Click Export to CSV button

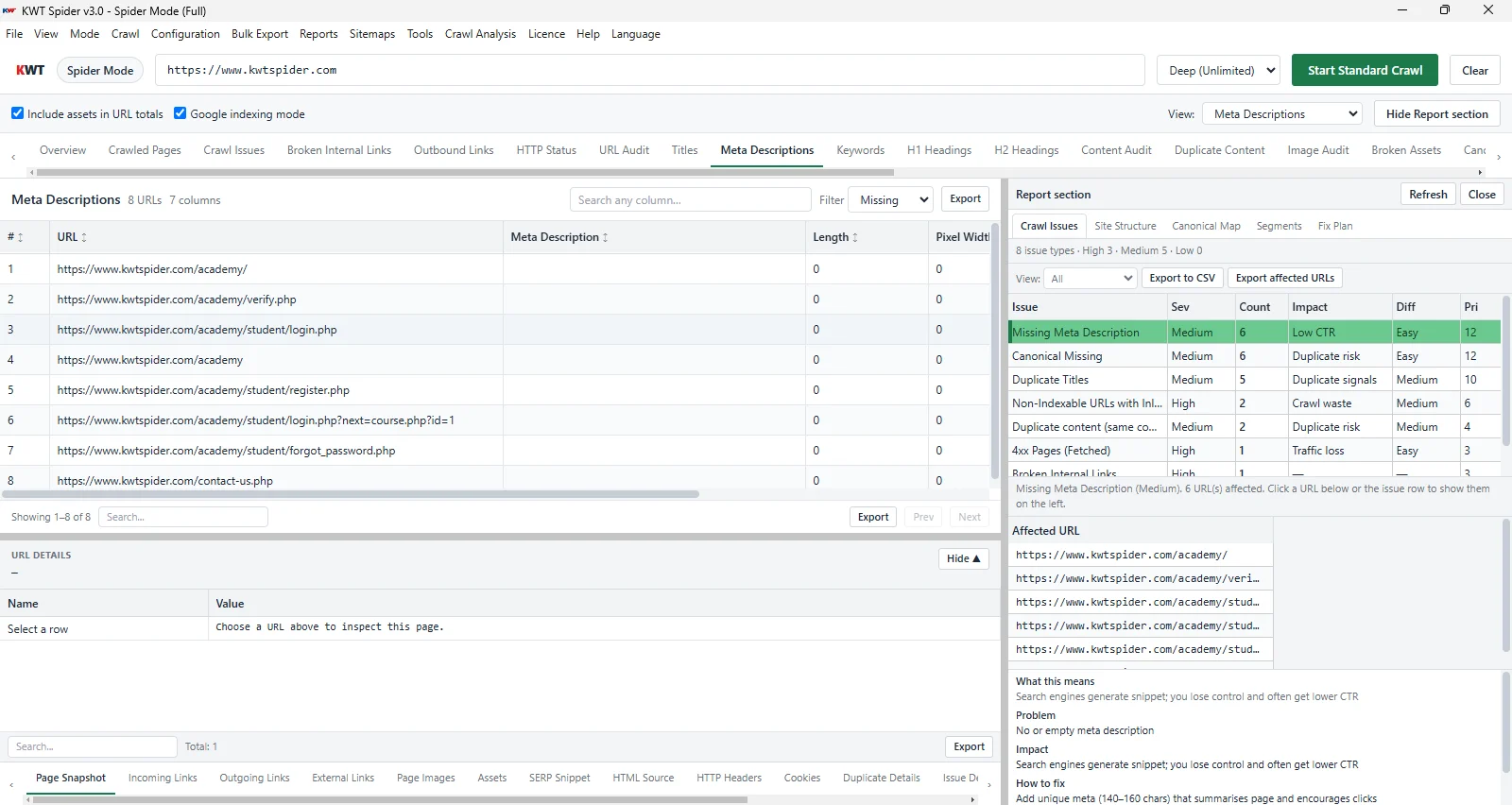click(1181, 278)
